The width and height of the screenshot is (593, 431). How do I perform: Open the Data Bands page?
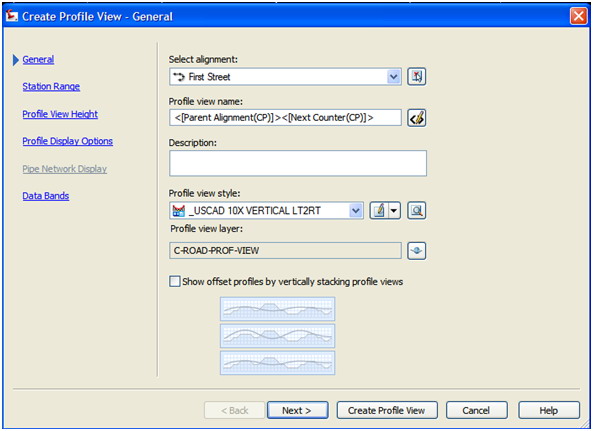pos(46,196)
